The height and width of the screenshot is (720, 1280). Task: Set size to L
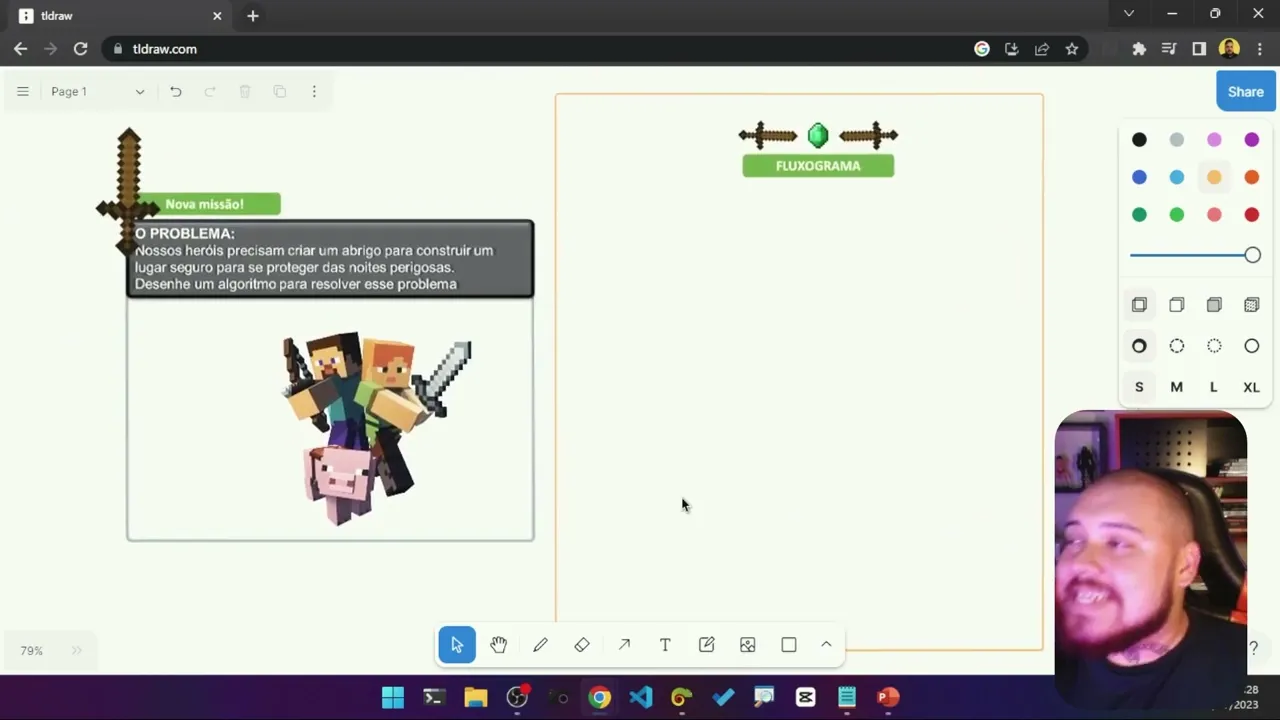tap(1214, 387)
